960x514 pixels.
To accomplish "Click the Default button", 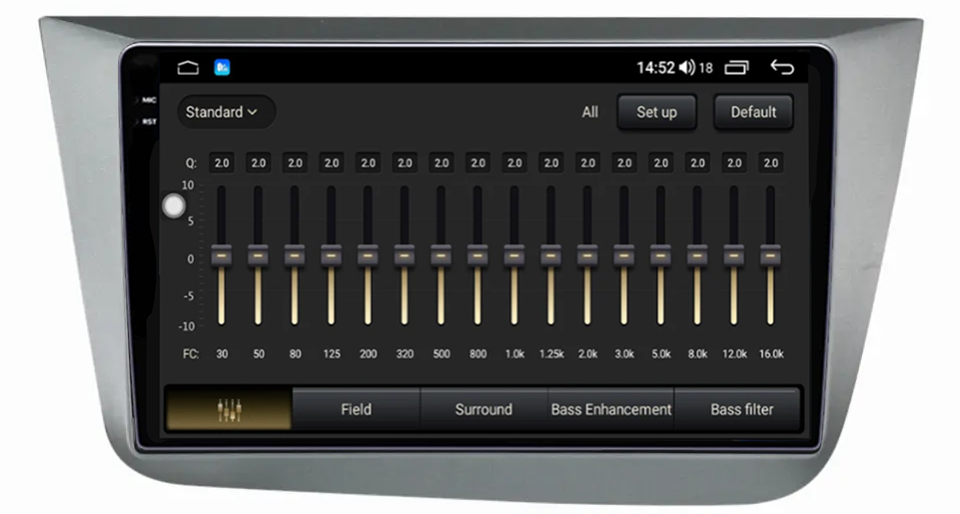I will pyautogui.click(x=753, y=112).
